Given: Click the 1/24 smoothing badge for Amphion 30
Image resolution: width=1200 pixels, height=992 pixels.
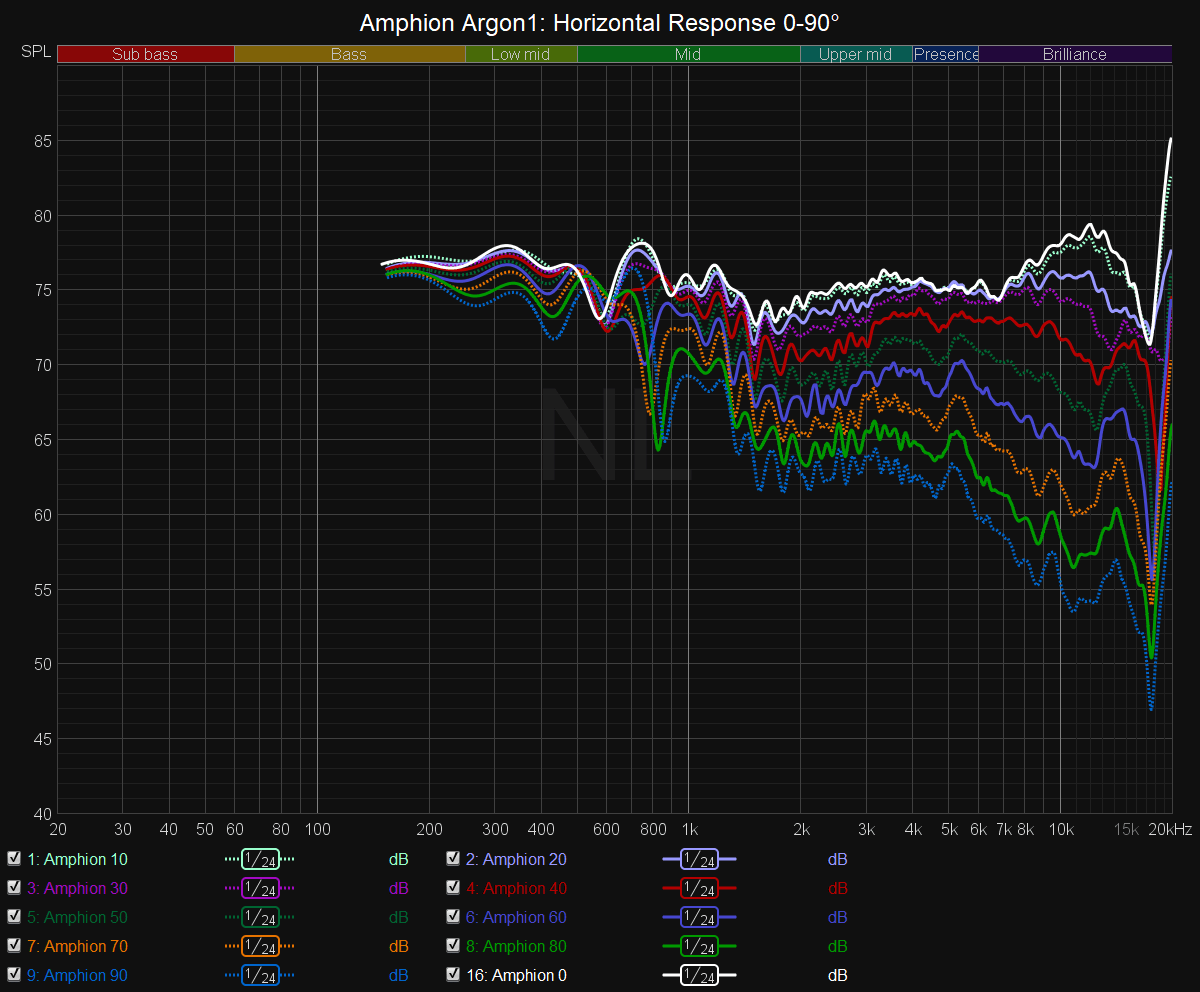Looking at the screenshot, I should pyautogui.click(x=260, y=889).
